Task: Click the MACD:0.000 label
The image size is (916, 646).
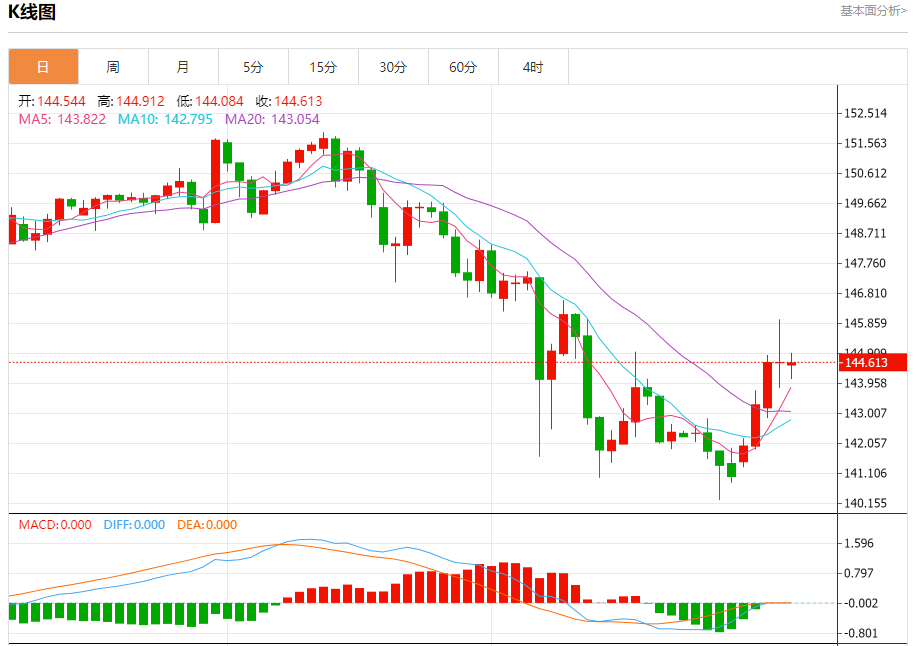Action: pyautogui.click(x=55, y=525)
